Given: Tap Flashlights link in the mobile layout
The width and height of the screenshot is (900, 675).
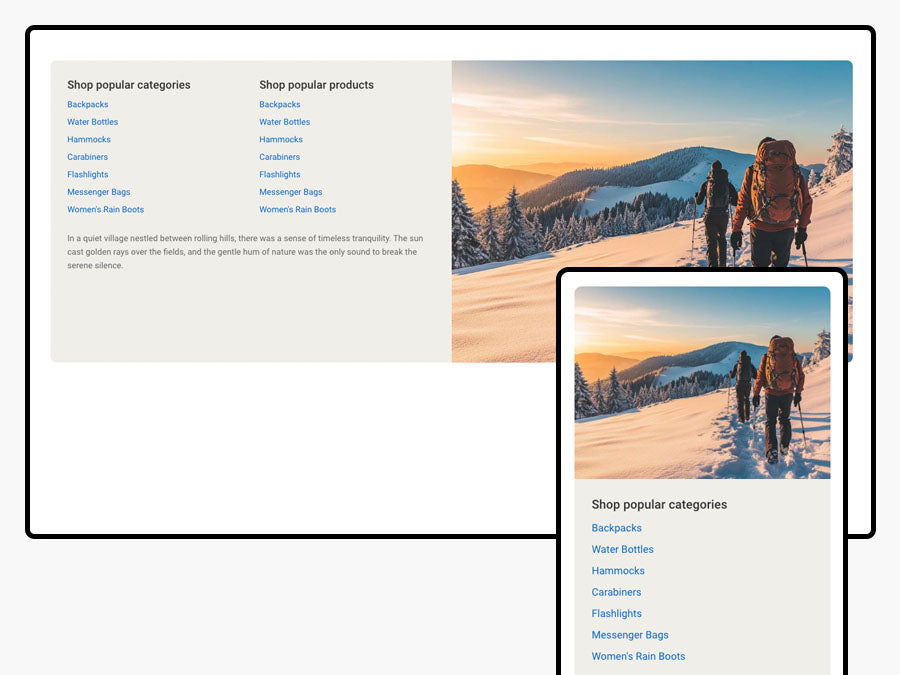Looking at the screenshot, I should (x=617, y=614).
